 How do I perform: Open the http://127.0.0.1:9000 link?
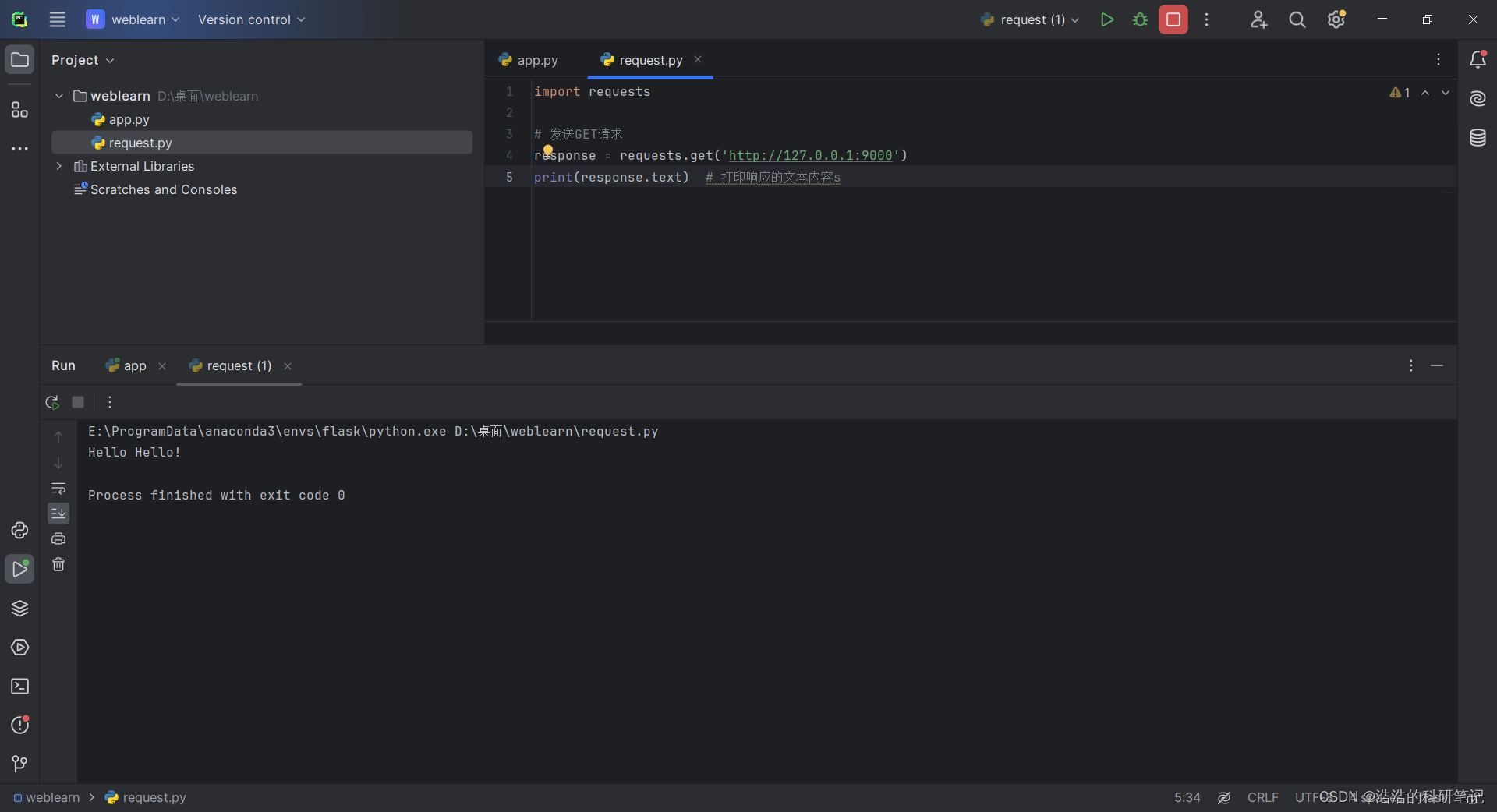(810, 155)
